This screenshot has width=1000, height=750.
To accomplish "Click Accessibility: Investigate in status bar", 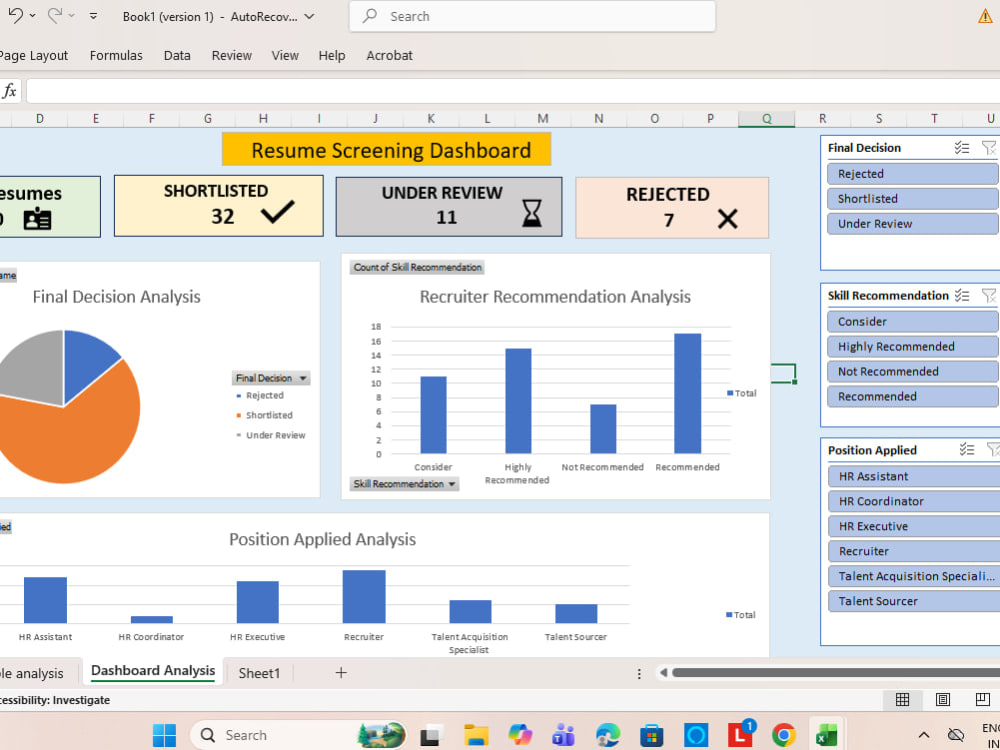I will (55, 700).
